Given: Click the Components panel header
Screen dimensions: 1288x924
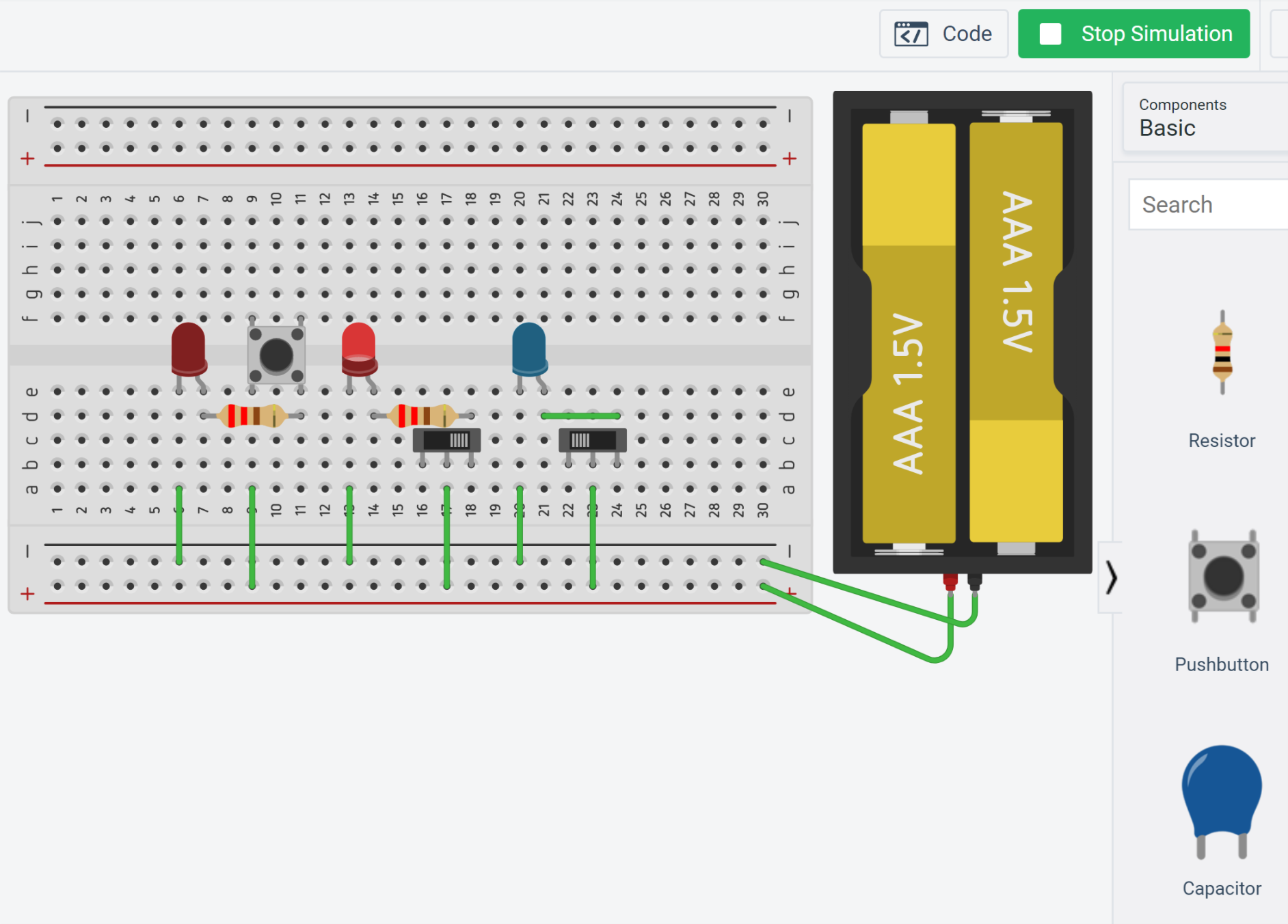Looking at the screenshot, I should pos(1182,105).
